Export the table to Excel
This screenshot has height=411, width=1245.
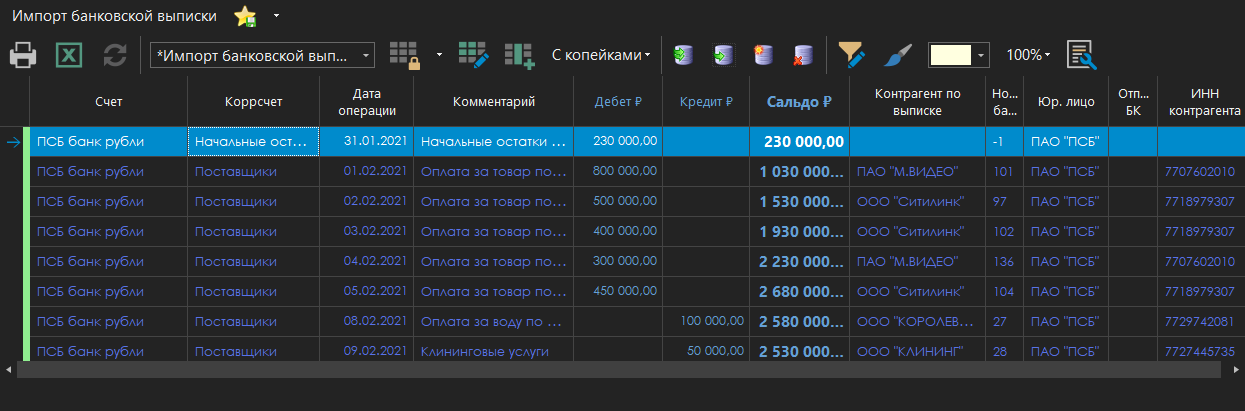69,55
